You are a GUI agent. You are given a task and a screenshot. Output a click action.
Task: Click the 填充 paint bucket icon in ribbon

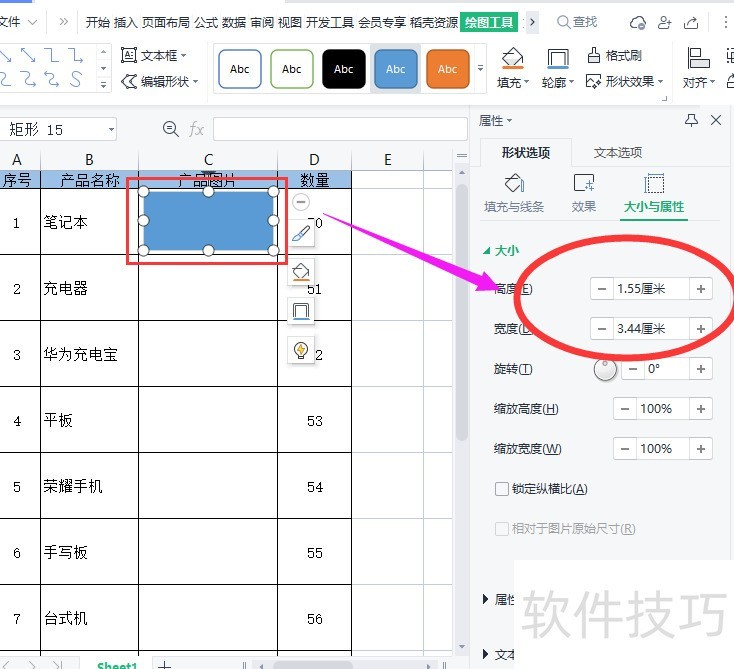pyautogui.click(x=512, y=59)
